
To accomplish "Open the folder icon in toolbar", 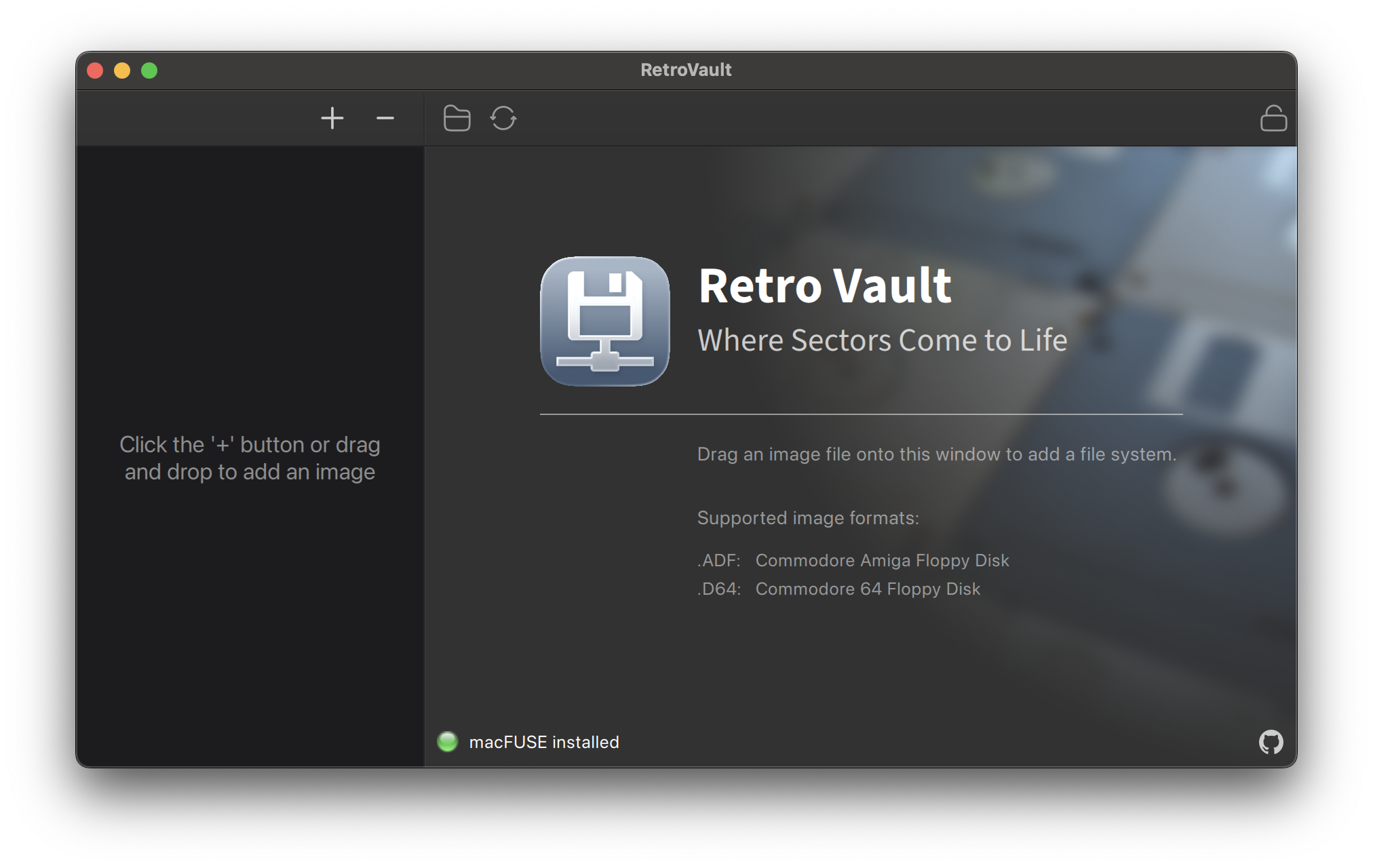I will click(457, 119).
